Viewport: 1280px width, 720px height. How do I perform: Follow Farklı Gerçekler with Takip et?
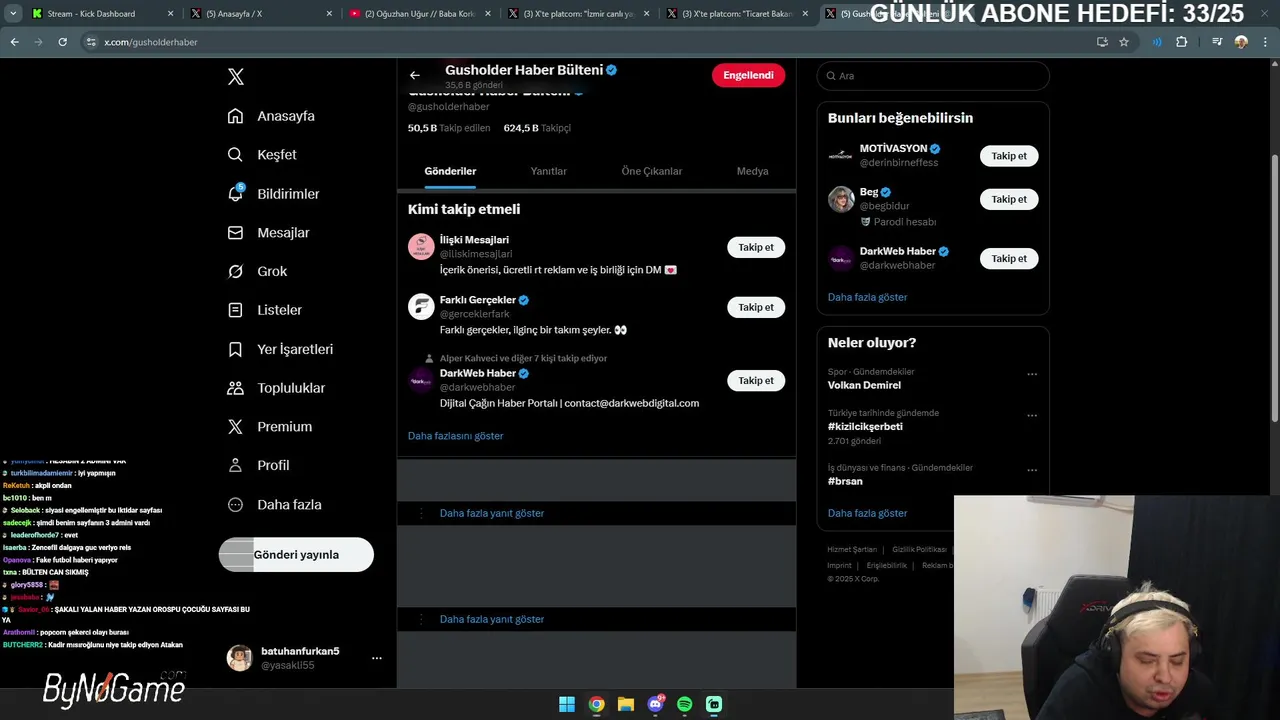tap(756, 307)
